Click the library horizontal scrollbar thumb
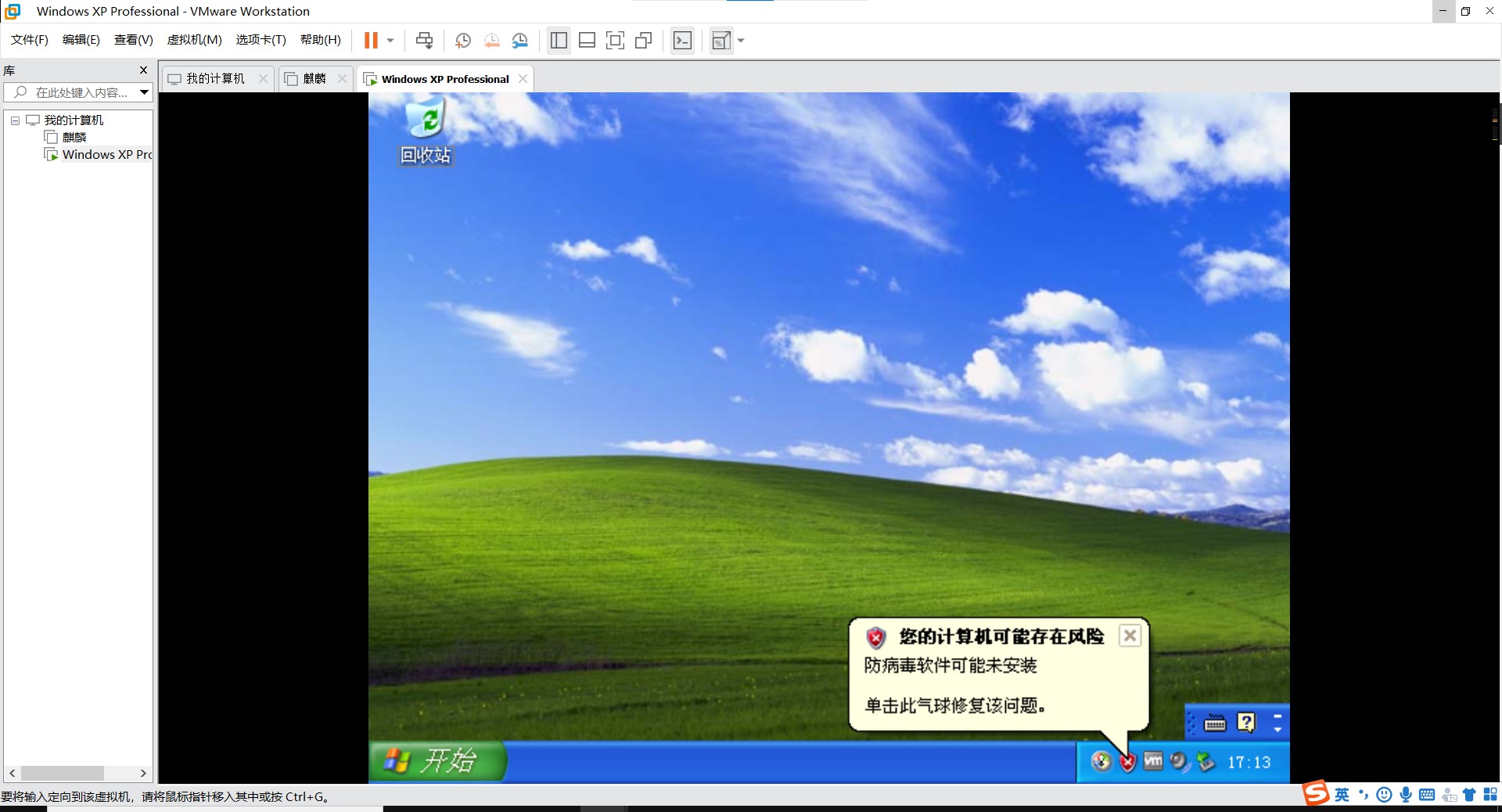The width and height of the screenshot is (1502, 812). [62, 773]
